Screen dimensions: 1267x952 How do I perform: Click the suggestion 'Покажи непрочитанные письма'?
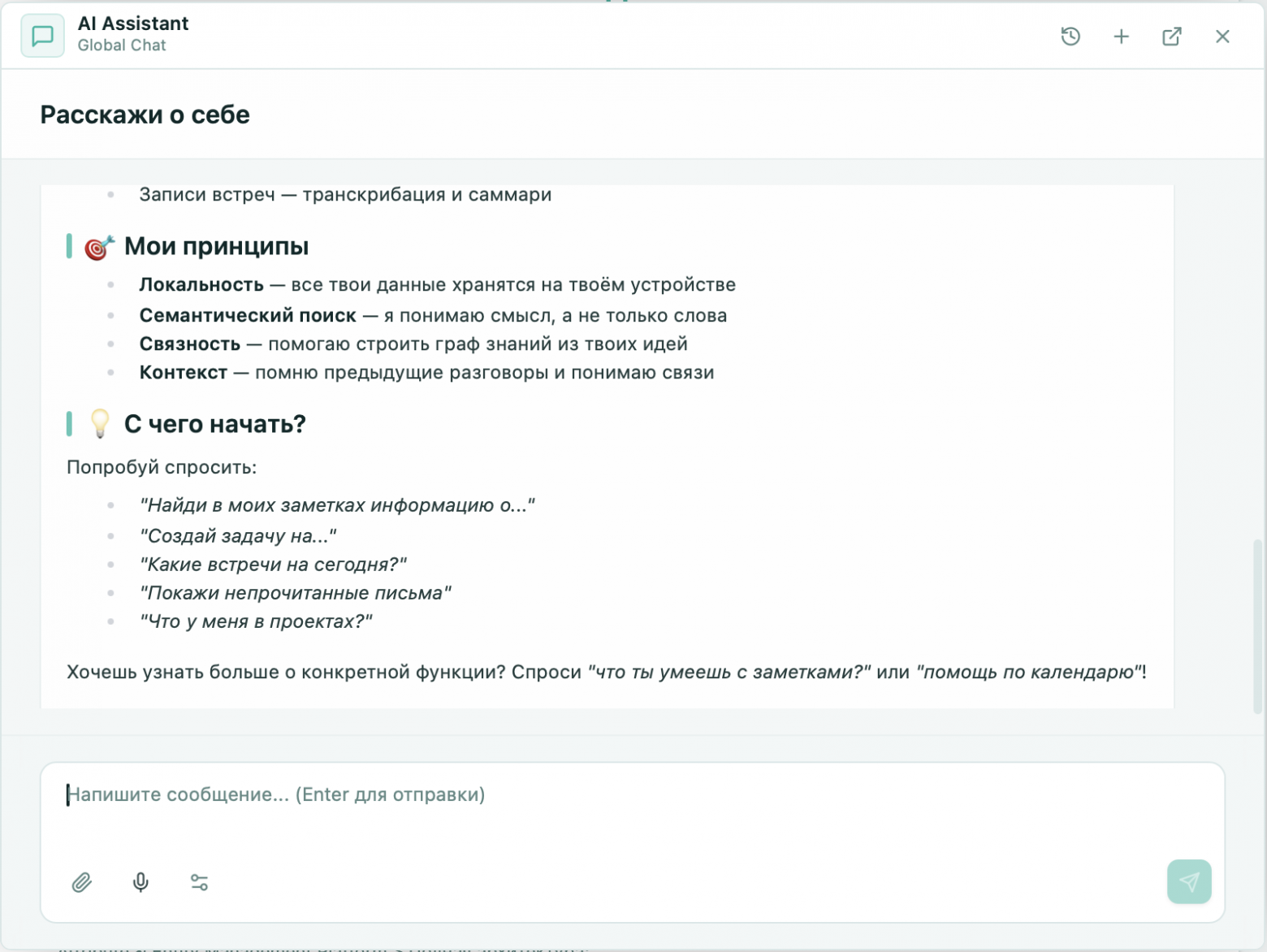click(295, 593)
